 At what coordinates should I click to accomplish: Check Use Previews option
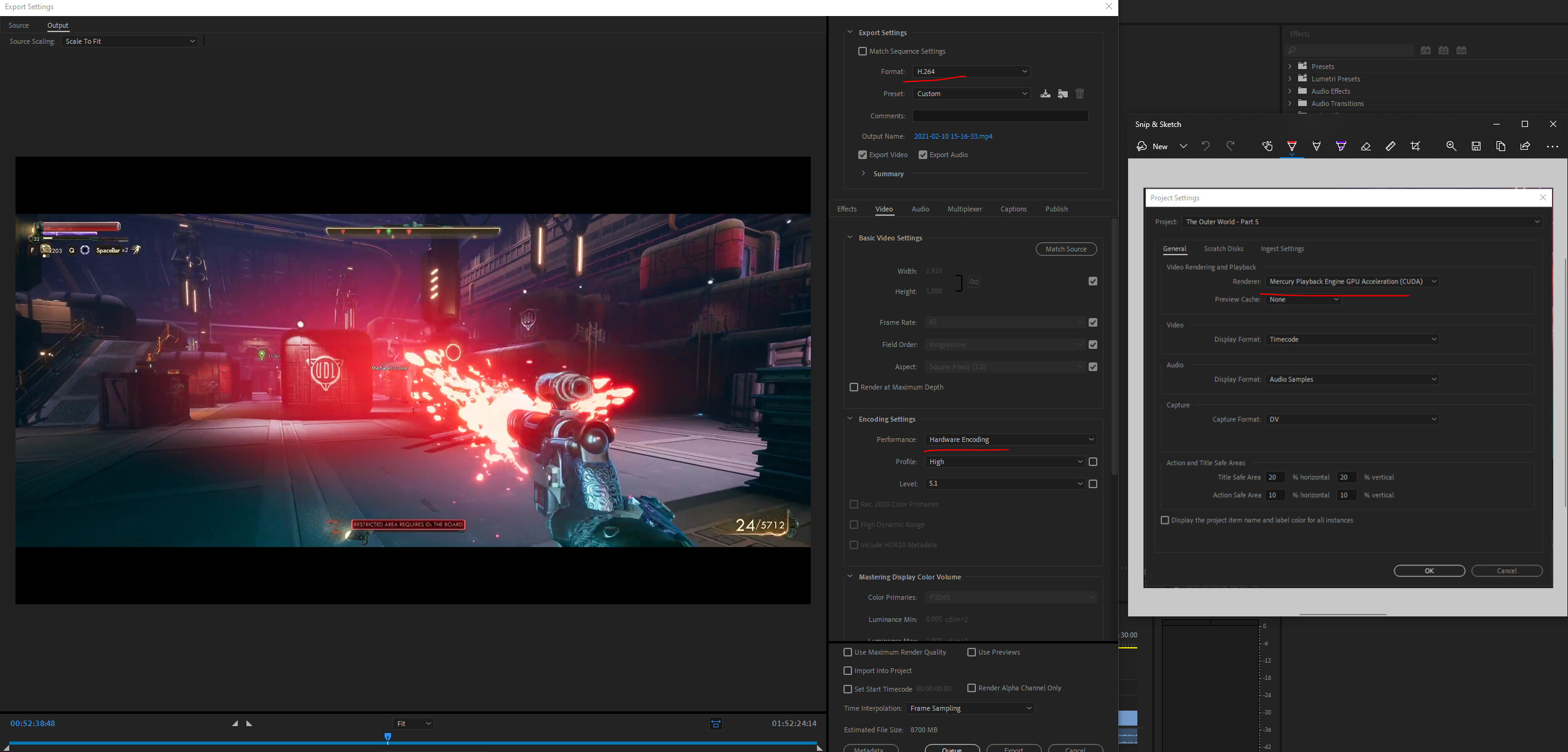click(972, 652)
